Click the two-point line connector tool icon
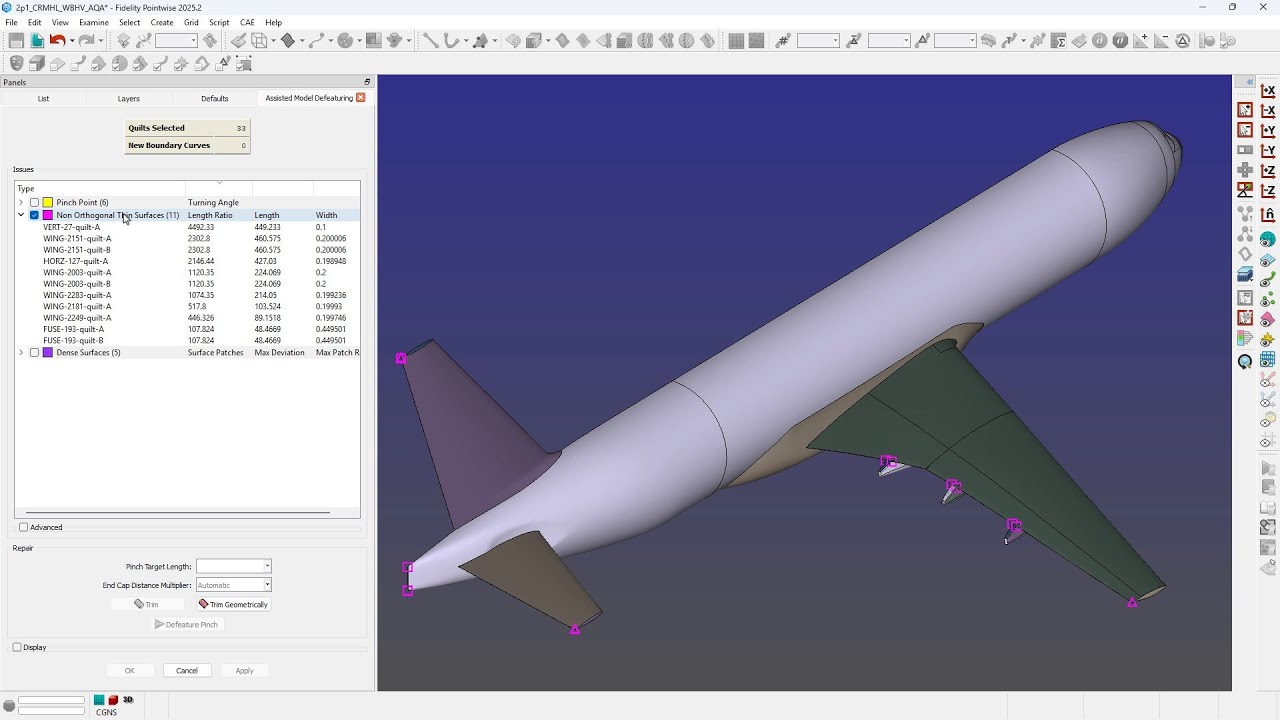 [x=430, y=41]
